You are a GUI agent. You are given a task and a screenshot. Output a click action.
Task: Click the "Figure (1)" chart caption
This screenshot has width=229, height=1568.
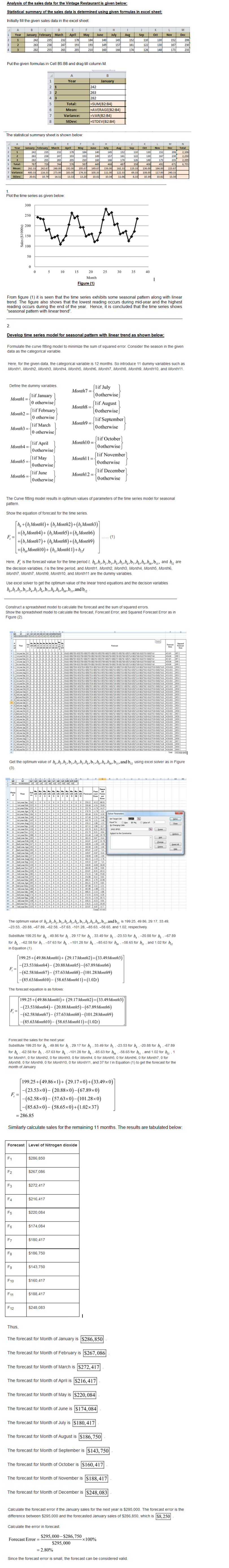86,283
